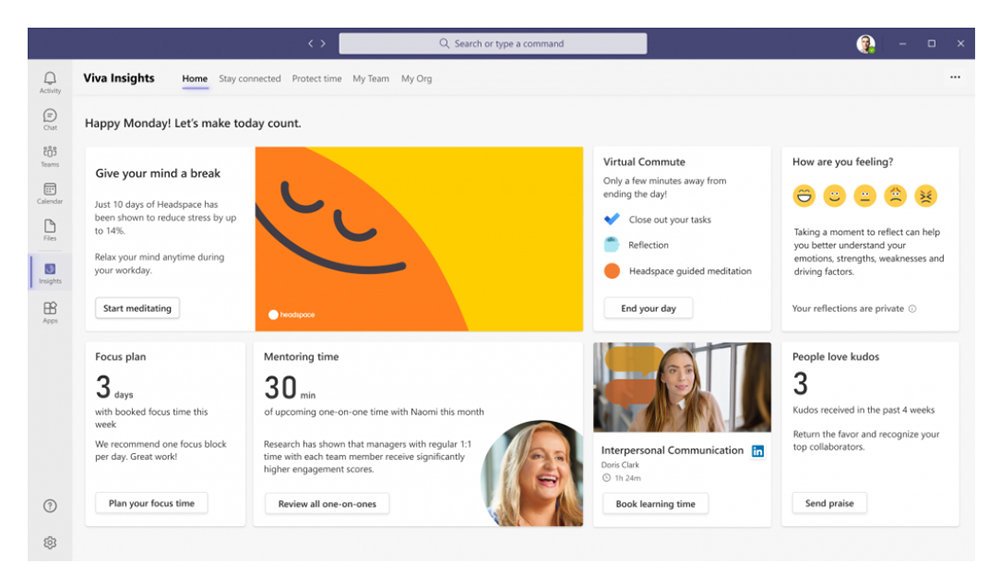Switch to the My Org tab
The image size is (1000, 587).
coord(416,78)
